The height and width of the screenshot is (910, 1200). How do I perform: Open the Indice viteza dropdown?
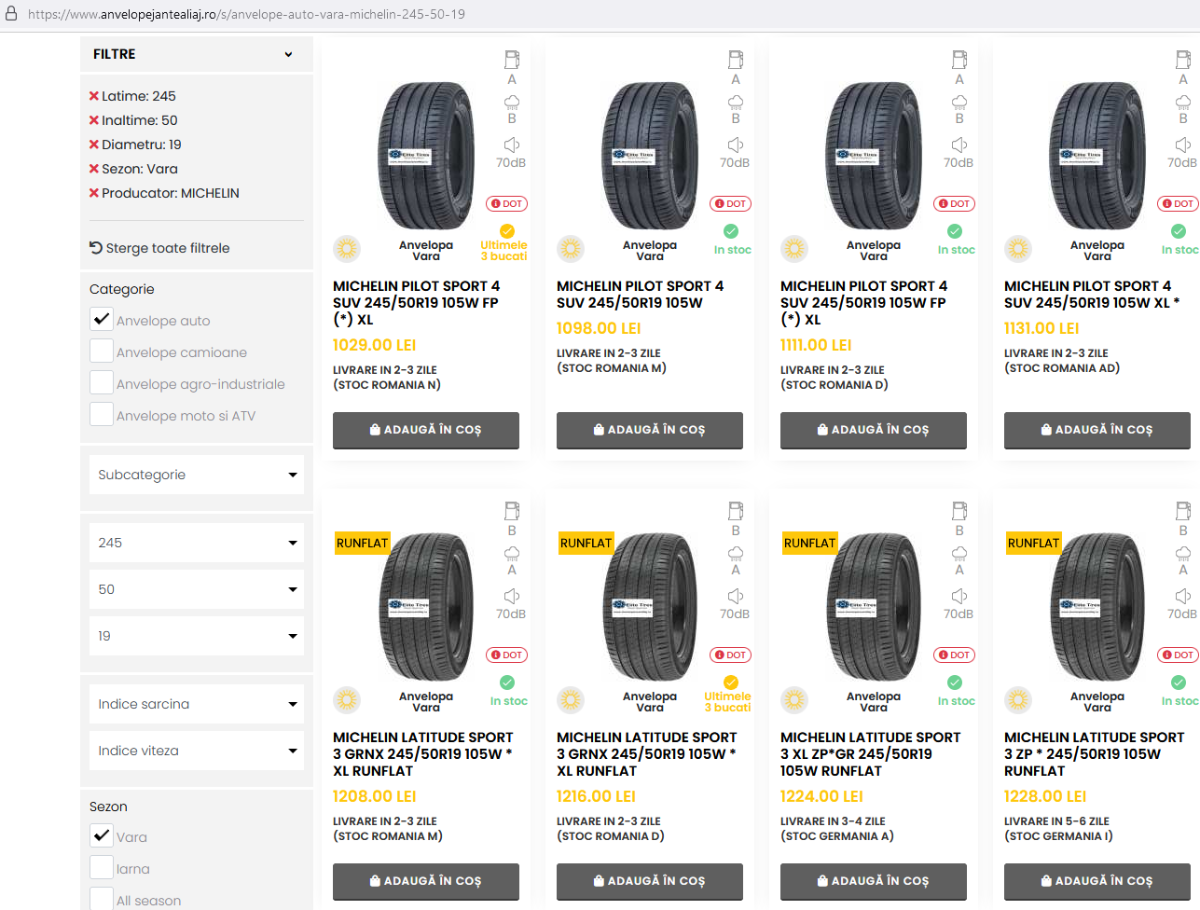196,751
